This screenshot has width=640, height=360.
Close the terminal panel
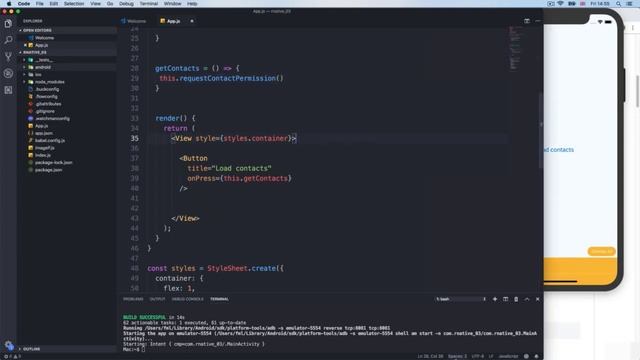pos(538,299)
